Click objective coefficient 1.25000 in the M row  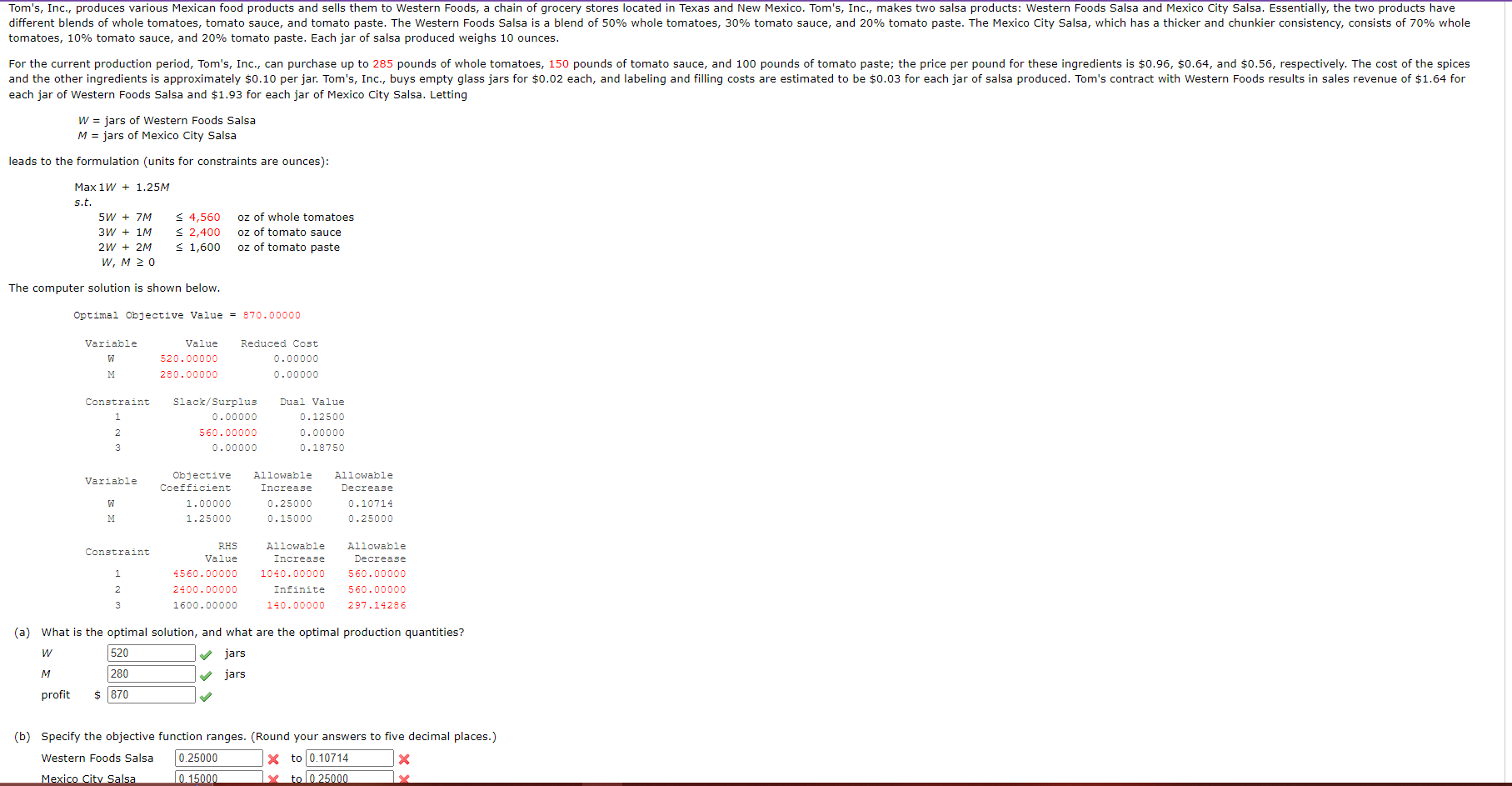pos(208,519)
